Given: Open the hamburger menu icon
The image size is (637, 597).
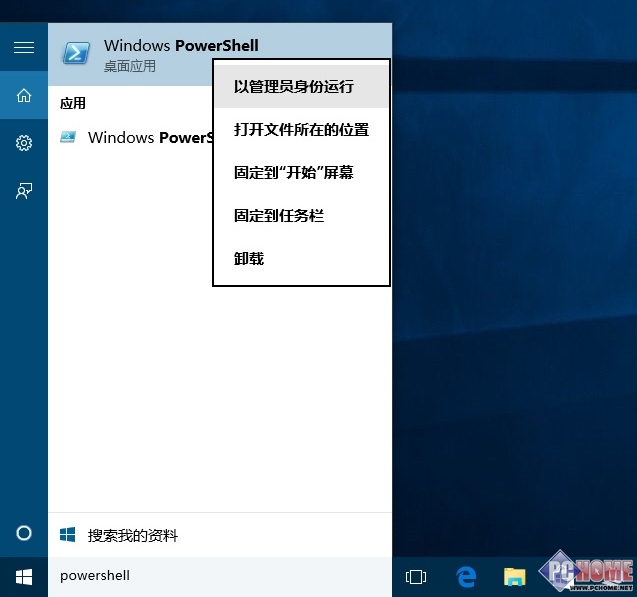Looking at the screenshot, I should [x=24, y=48].
